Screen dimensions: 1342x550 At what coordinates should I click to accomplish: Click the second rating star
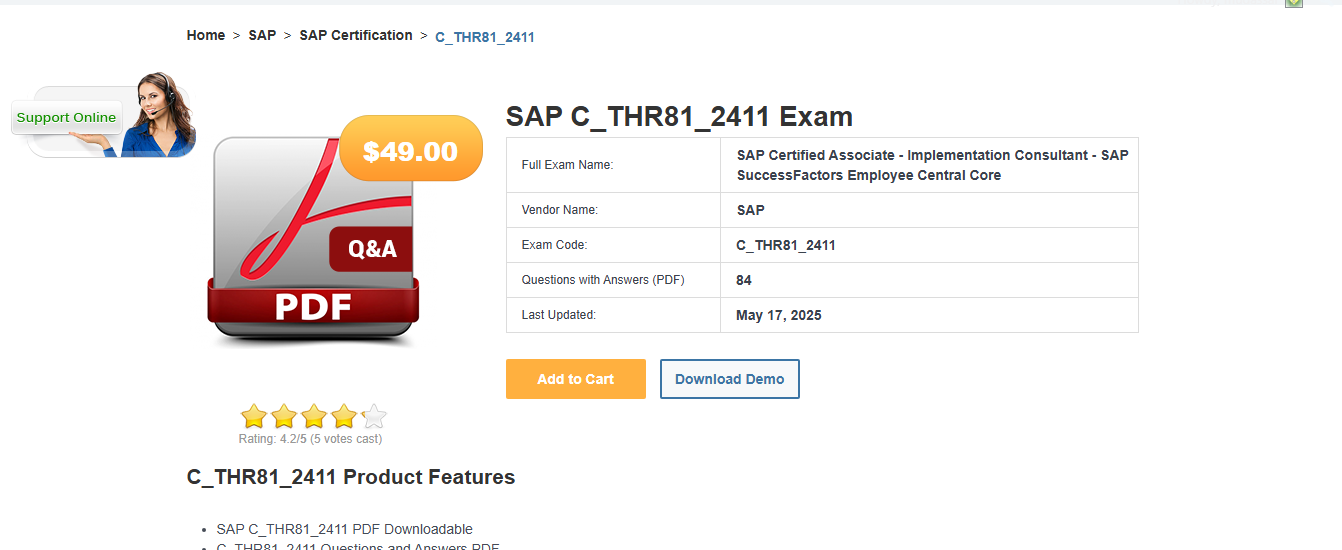tap(284, 416)
